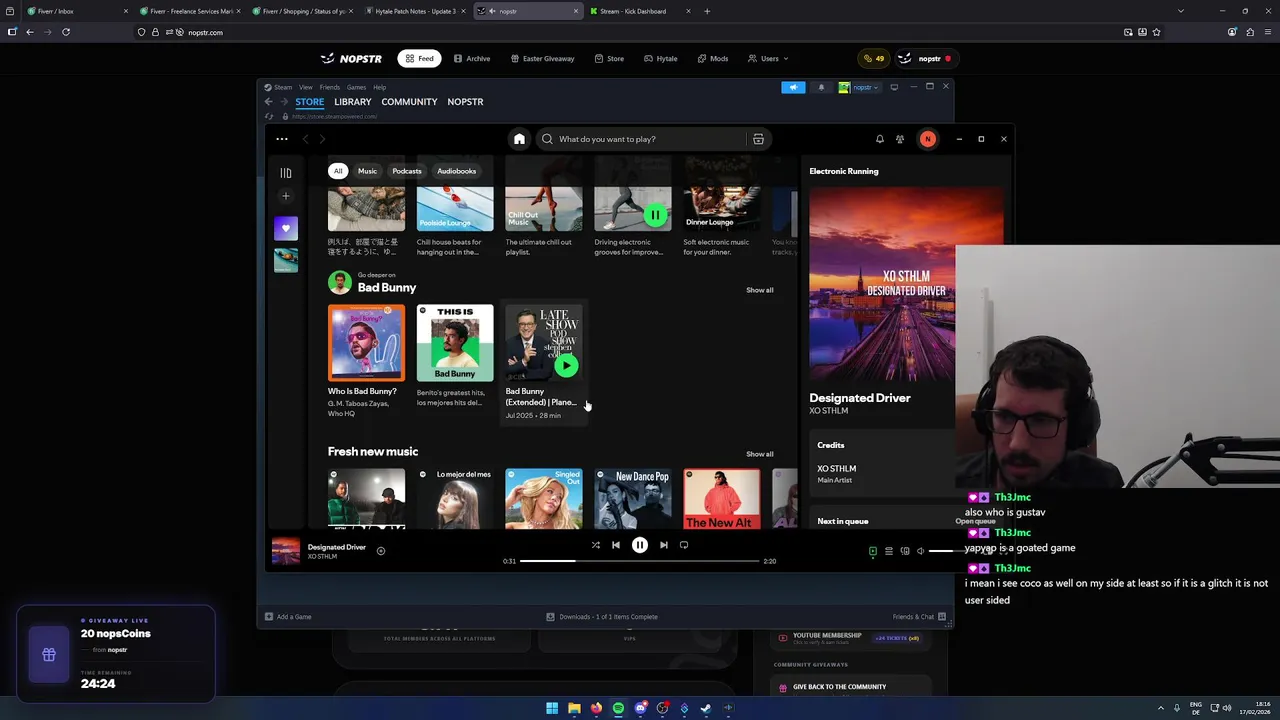Click Your Library icon in Spotify sidebar
This screenshot has height=720, width=1280.
pyautogui.click(x=286, y=173)
